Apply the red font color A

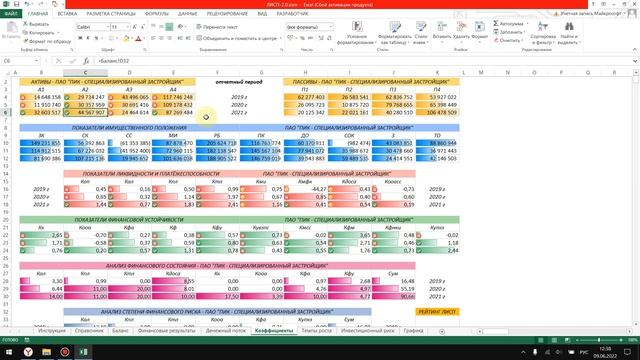138,38
